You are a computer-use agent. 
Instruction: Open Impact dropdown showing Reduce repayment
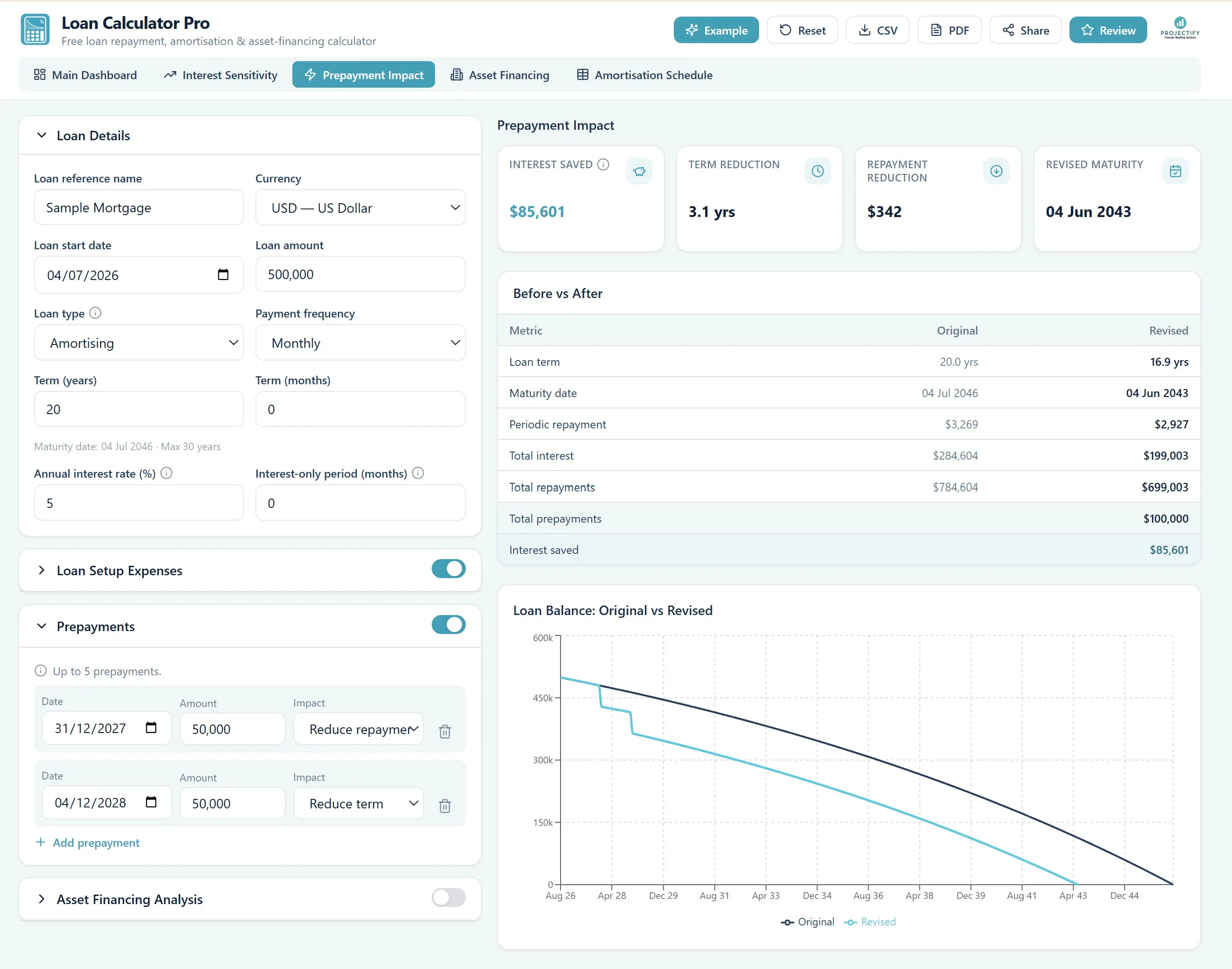point(359,729)
